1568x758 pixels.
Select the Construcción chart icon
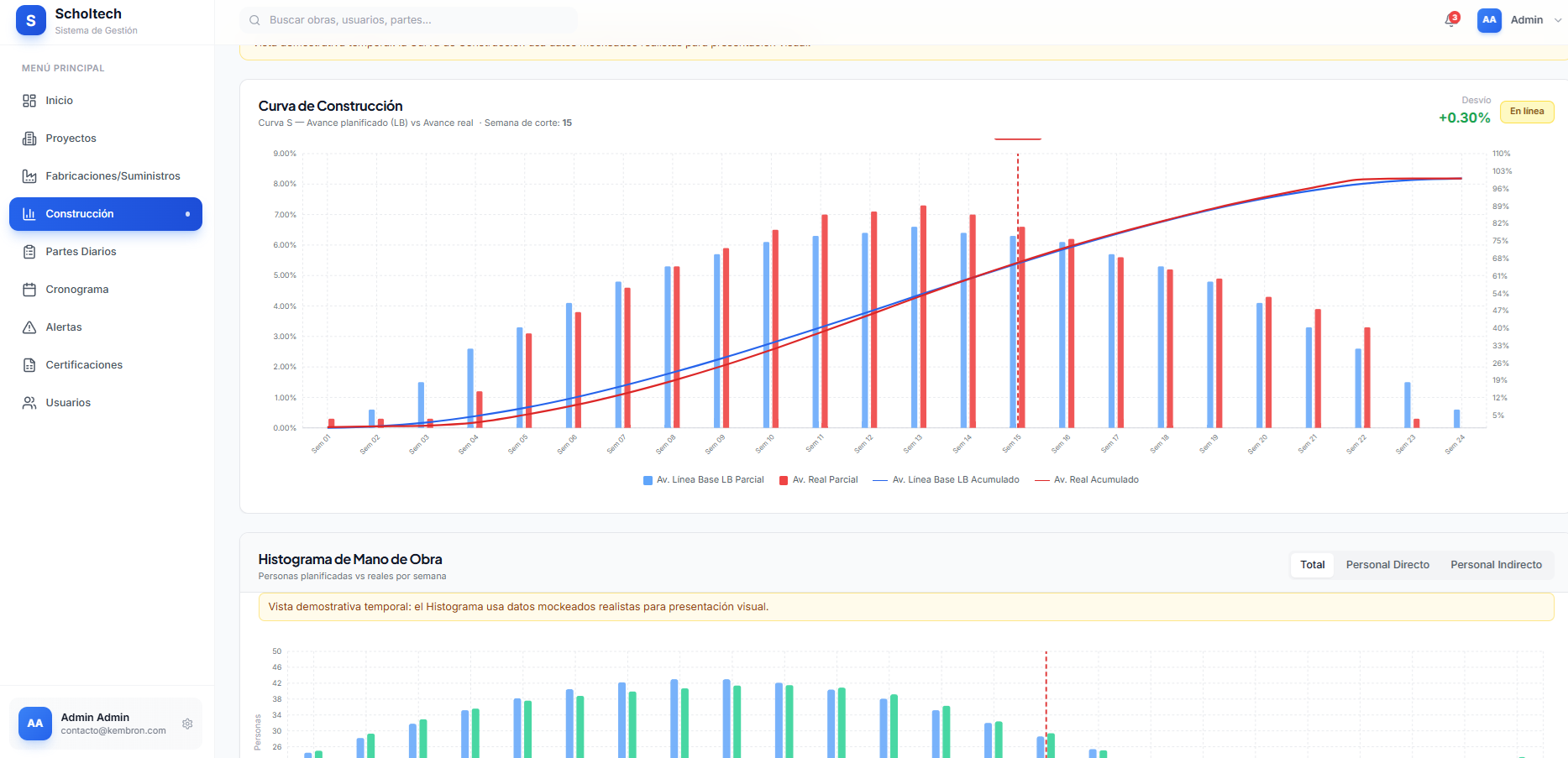click(29, 214)
